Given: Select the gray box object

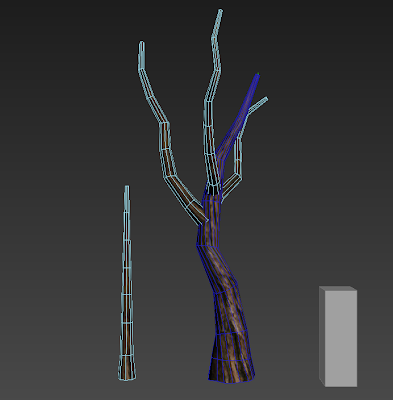Looking at the screenshot, I should (338, 337).
